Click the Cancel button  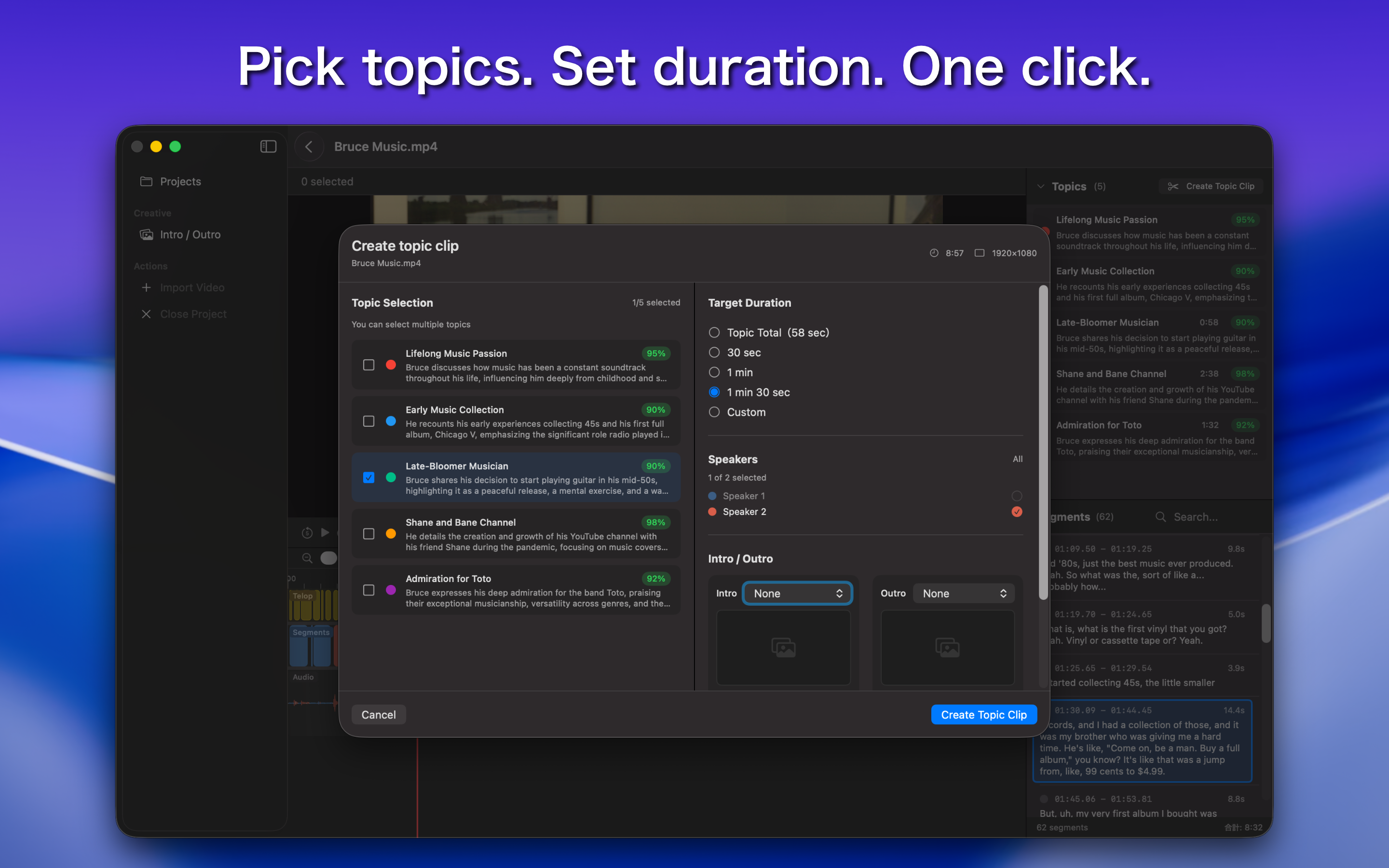(378, 715)
